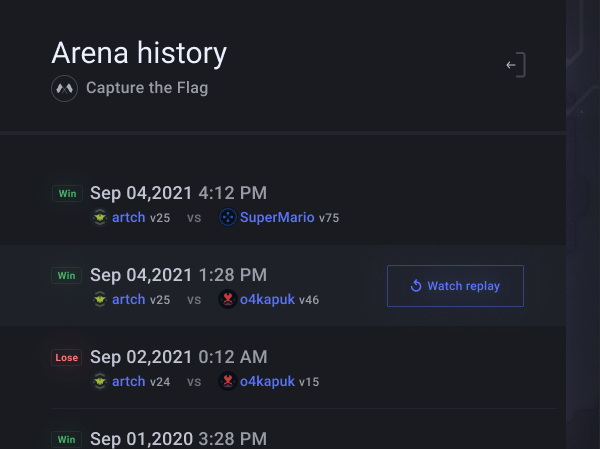Viewport: 600px width, 449px height.
Task: Open artch profile link in v24 match
Action: coord(128,381)
